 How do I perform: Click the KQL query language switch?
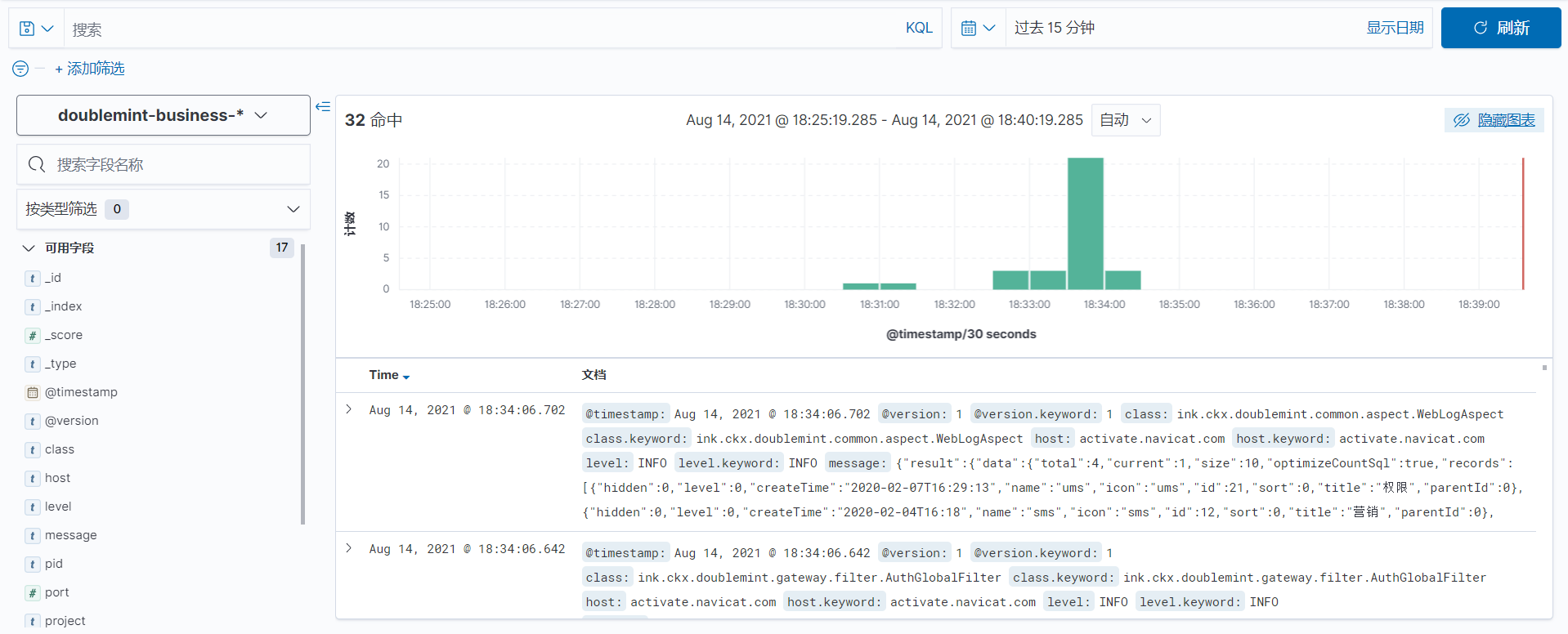coord(919,28)
